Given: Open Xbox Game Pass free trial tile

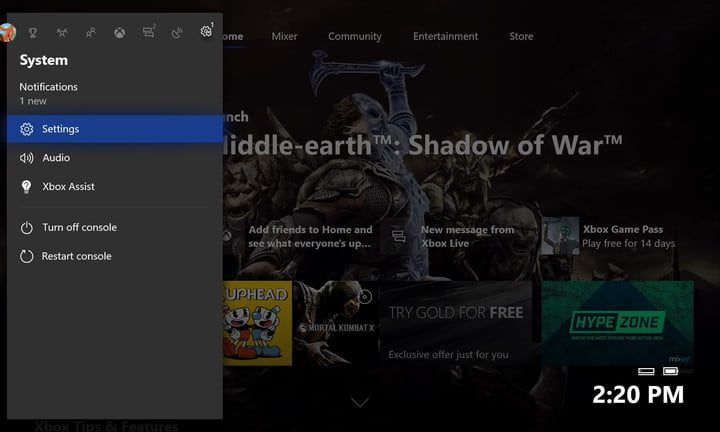Looking at the screenshot, I should click(x=618, y=236).
